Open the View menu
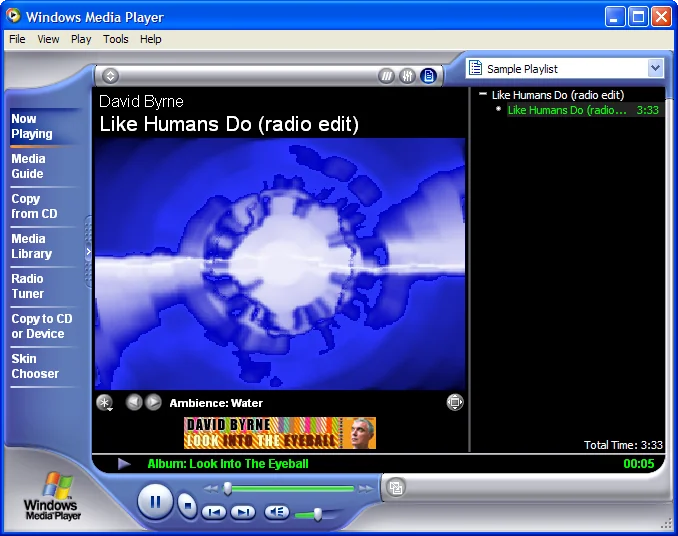The height and width of the screenshot is (536, 678). click(x=48, y=39)
